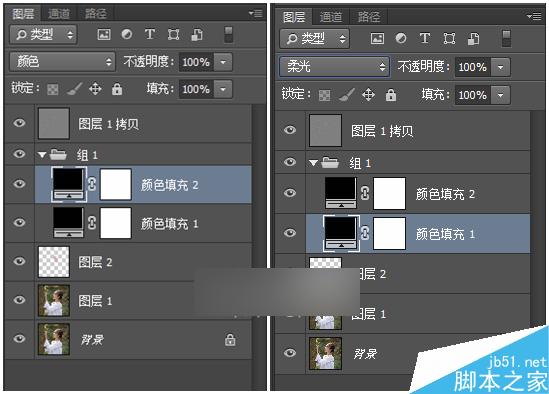
Task: Click lock position icon in right panel
Action: 368,95
